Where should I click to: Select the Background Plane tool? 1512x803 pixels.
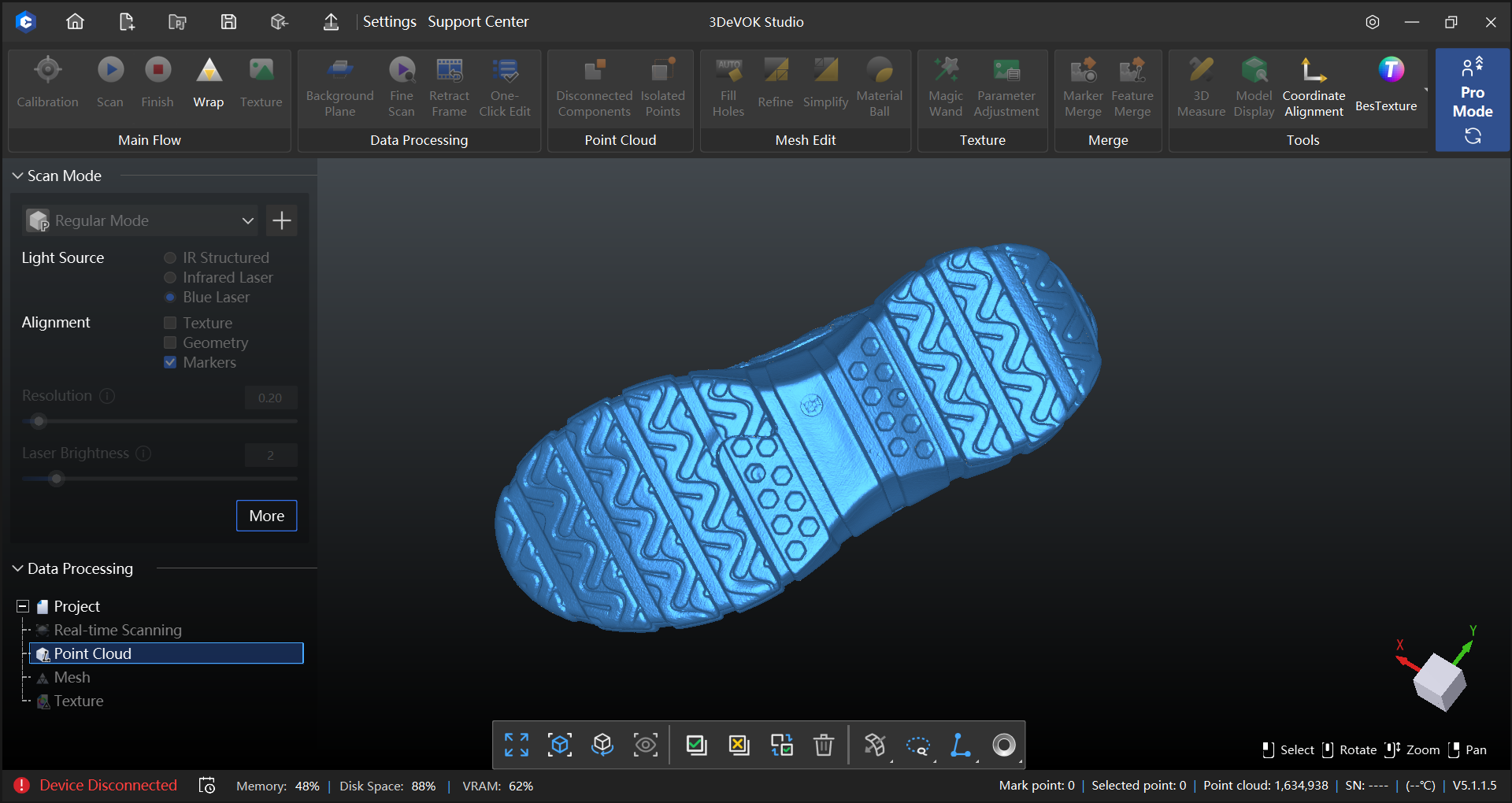point(340,87)
